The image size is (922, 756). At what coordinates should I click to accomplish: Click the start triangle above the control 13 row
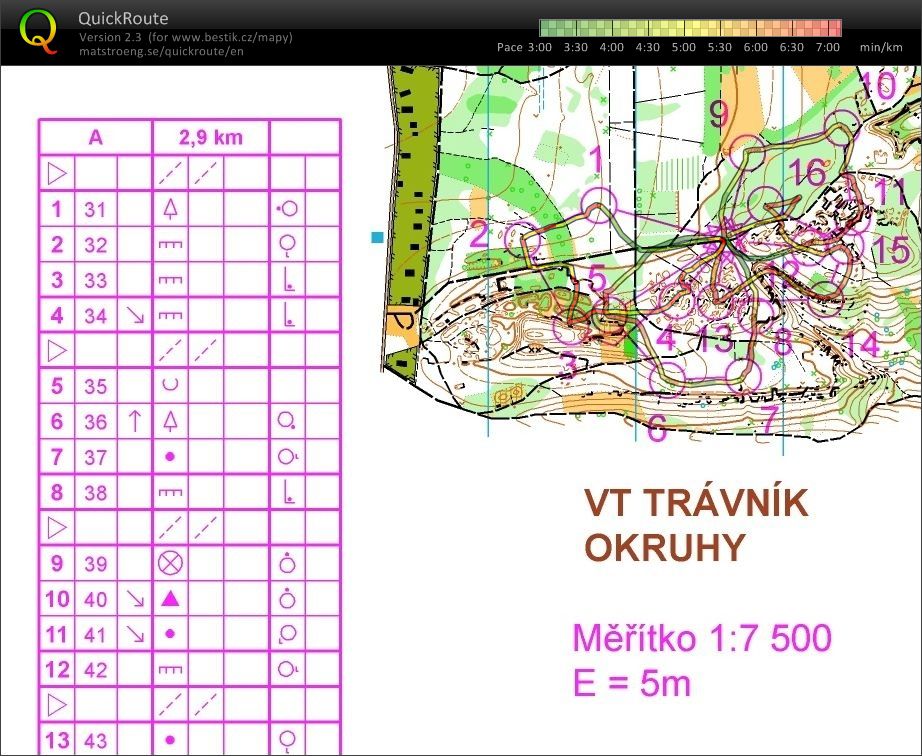pyautogui.click(x=57, y=705)
